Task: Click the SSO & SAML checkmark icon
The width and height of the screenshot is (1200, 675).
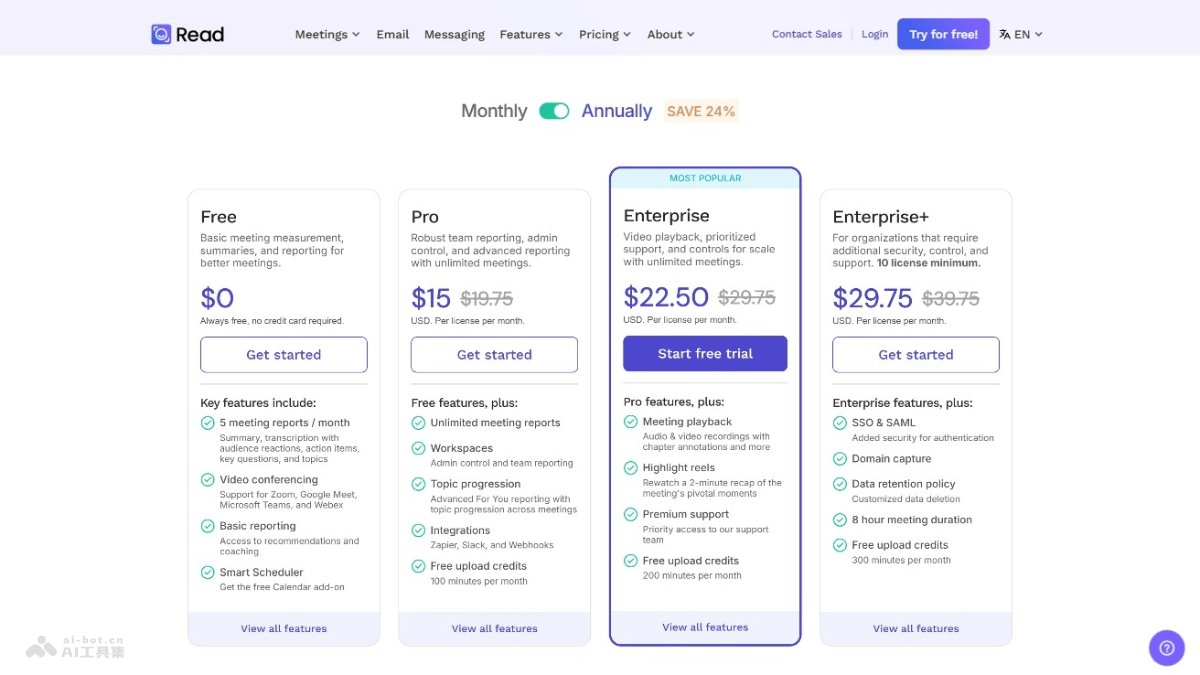Action: point(840,423)
